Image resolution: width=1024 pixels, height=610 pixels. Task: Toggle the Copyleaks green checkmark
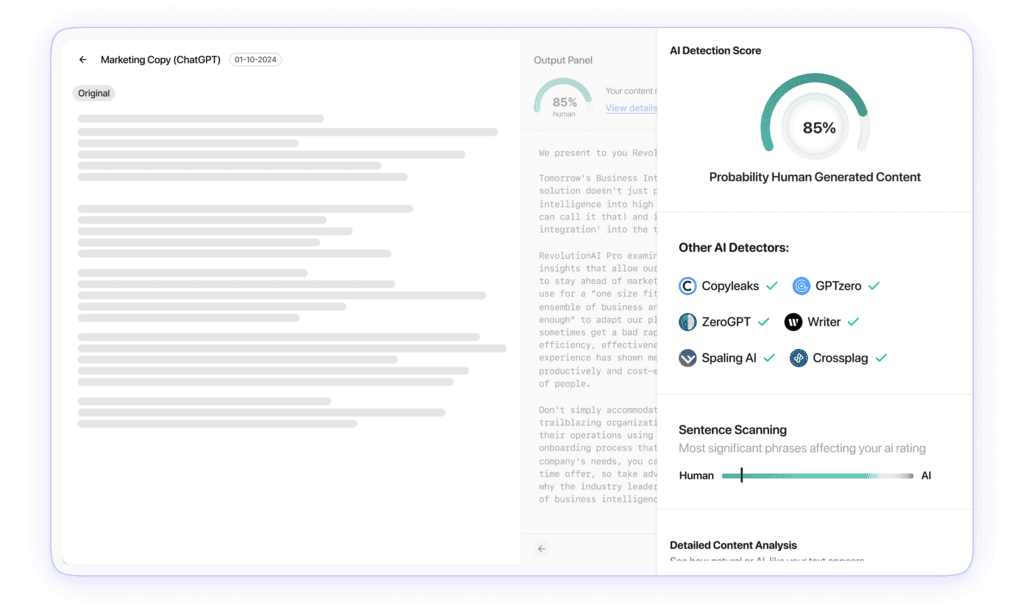tap(773, 286)
